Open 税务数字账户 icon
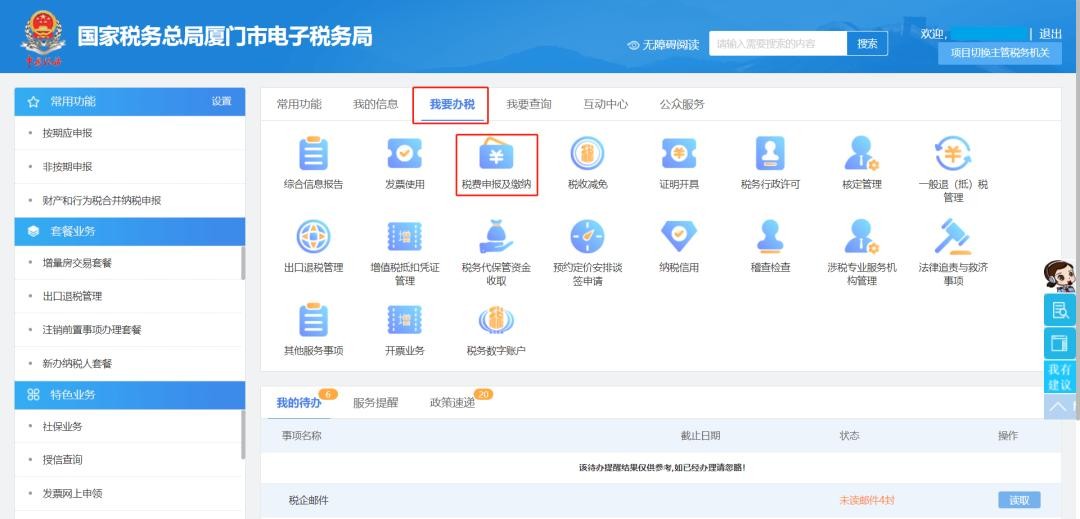This screenshot has height=519, width=1080. coord(496,321)
